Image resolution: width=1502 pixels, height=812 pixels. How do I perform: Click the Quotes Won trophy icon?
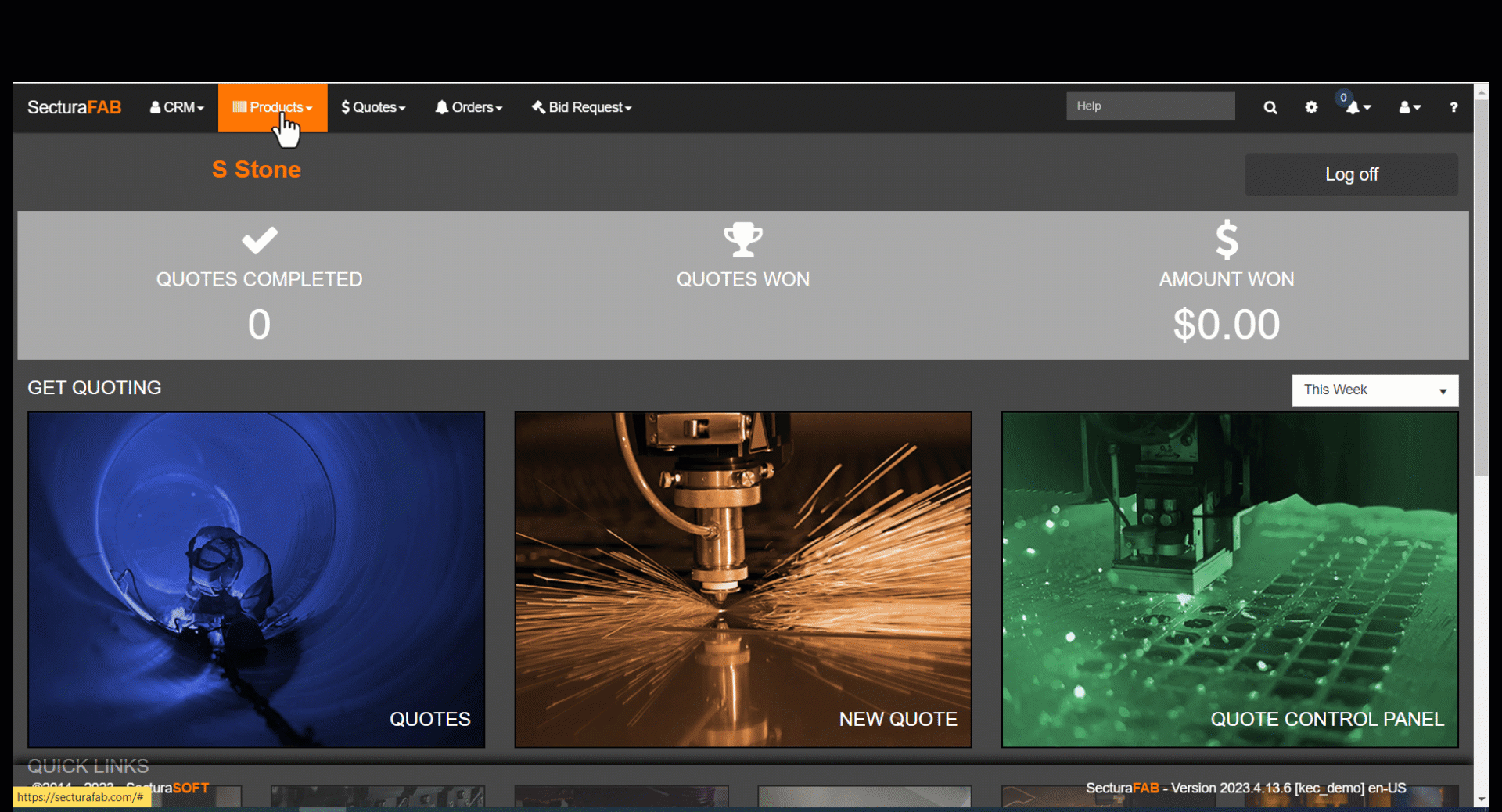pyautogui.click(x=742, y=240)
